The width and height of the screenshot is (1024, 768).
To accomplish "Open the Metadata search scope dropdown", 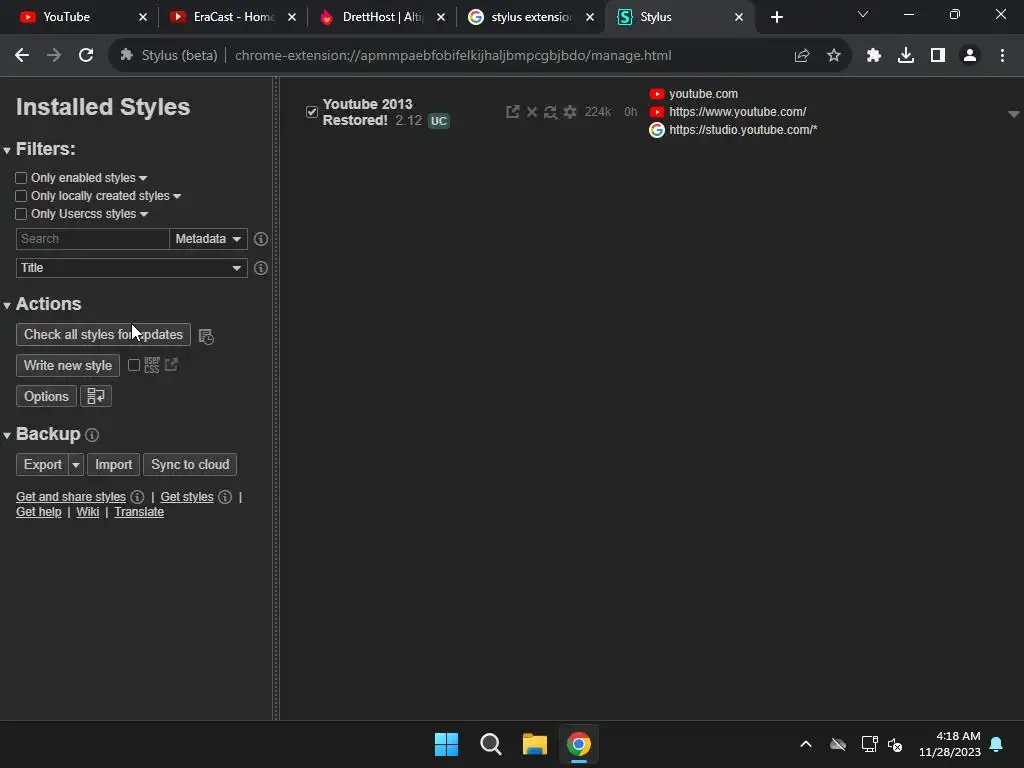I will point(208,239).
